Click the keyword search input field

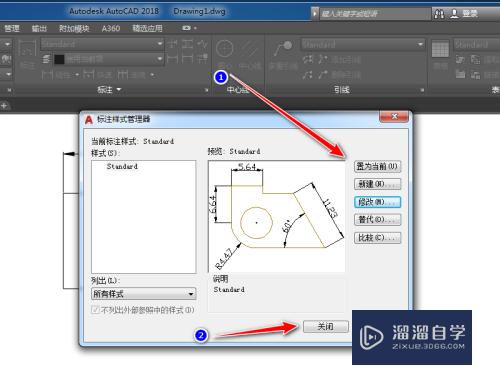375,14
